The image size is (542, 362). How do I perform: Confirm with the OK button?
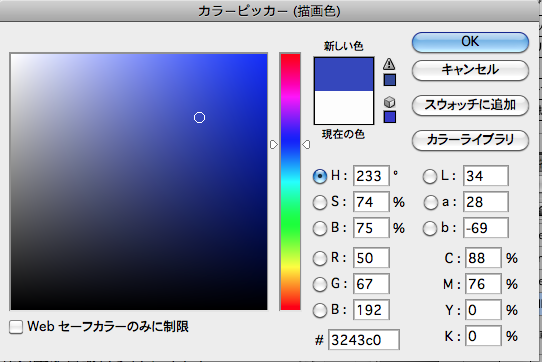tap(470, 42)
